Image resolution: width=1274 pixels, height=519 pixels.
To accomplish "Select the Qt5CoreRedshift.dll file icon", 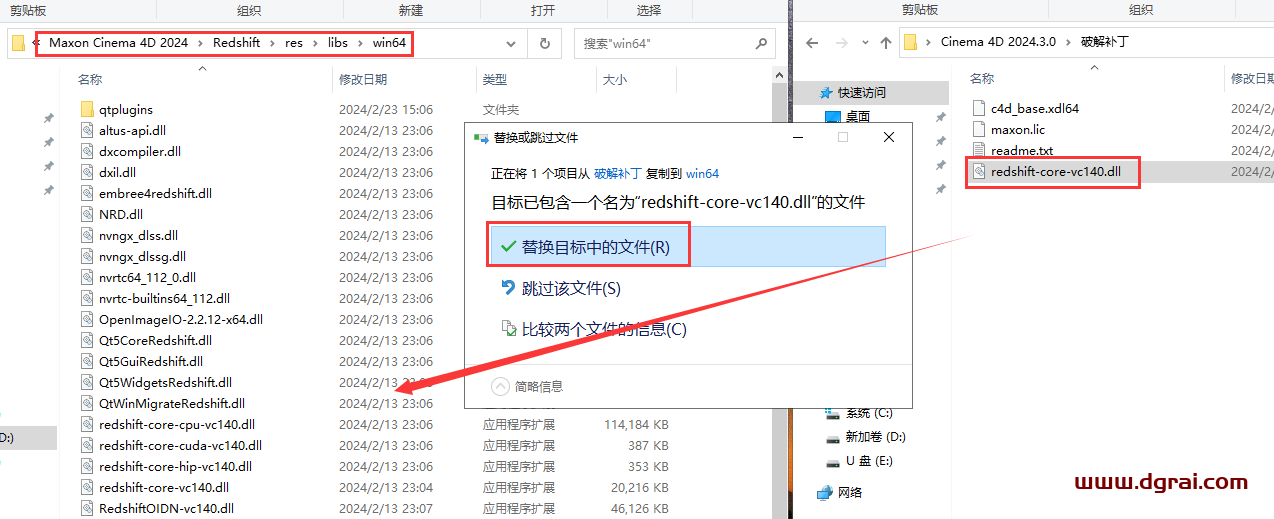I will (86, 340).
